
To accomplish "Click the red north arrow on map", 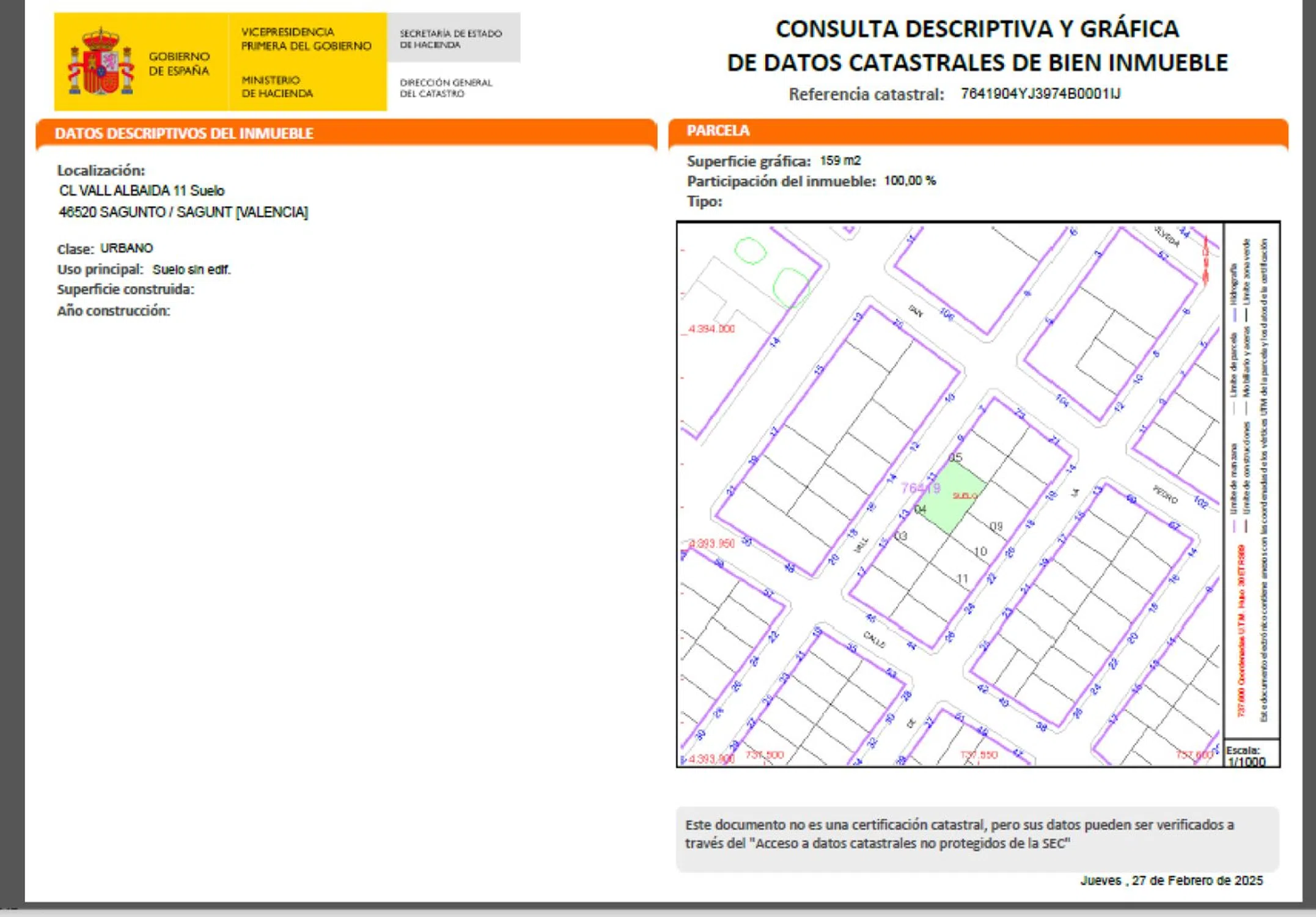I will pos(1205,260).
